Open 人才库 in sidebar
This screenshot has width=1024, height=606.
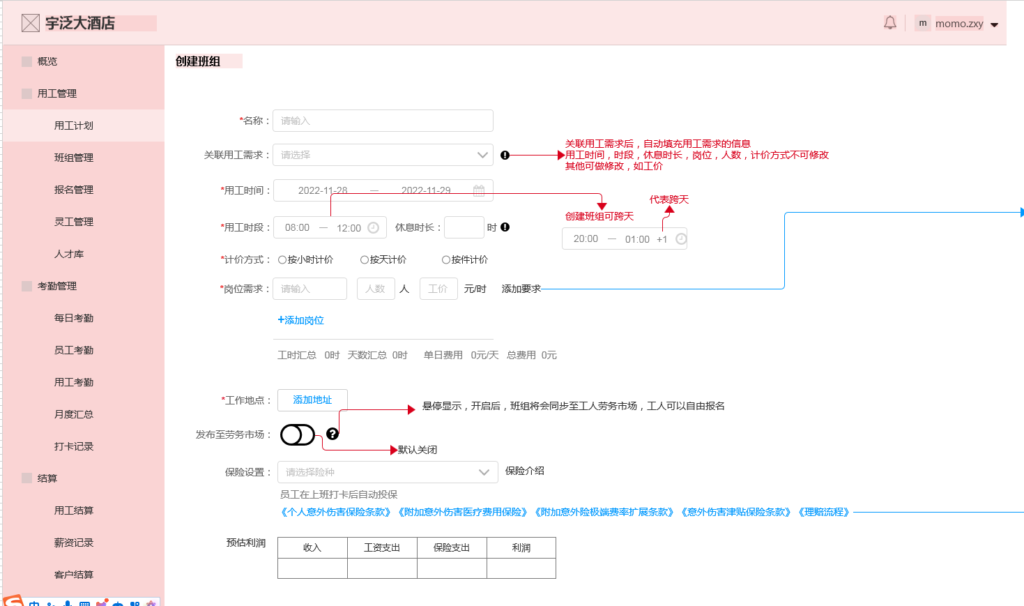click(69, 253)
